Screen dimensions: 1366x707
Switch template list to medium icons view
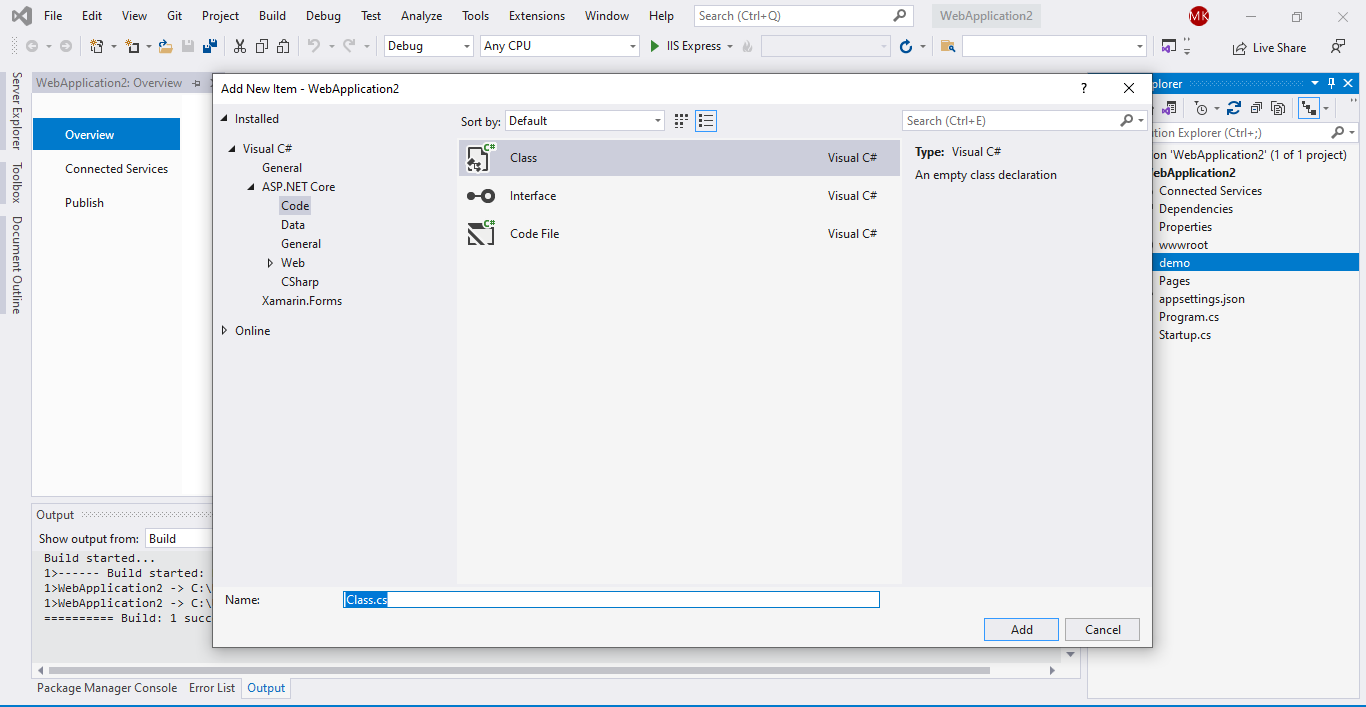pos(681,120)
